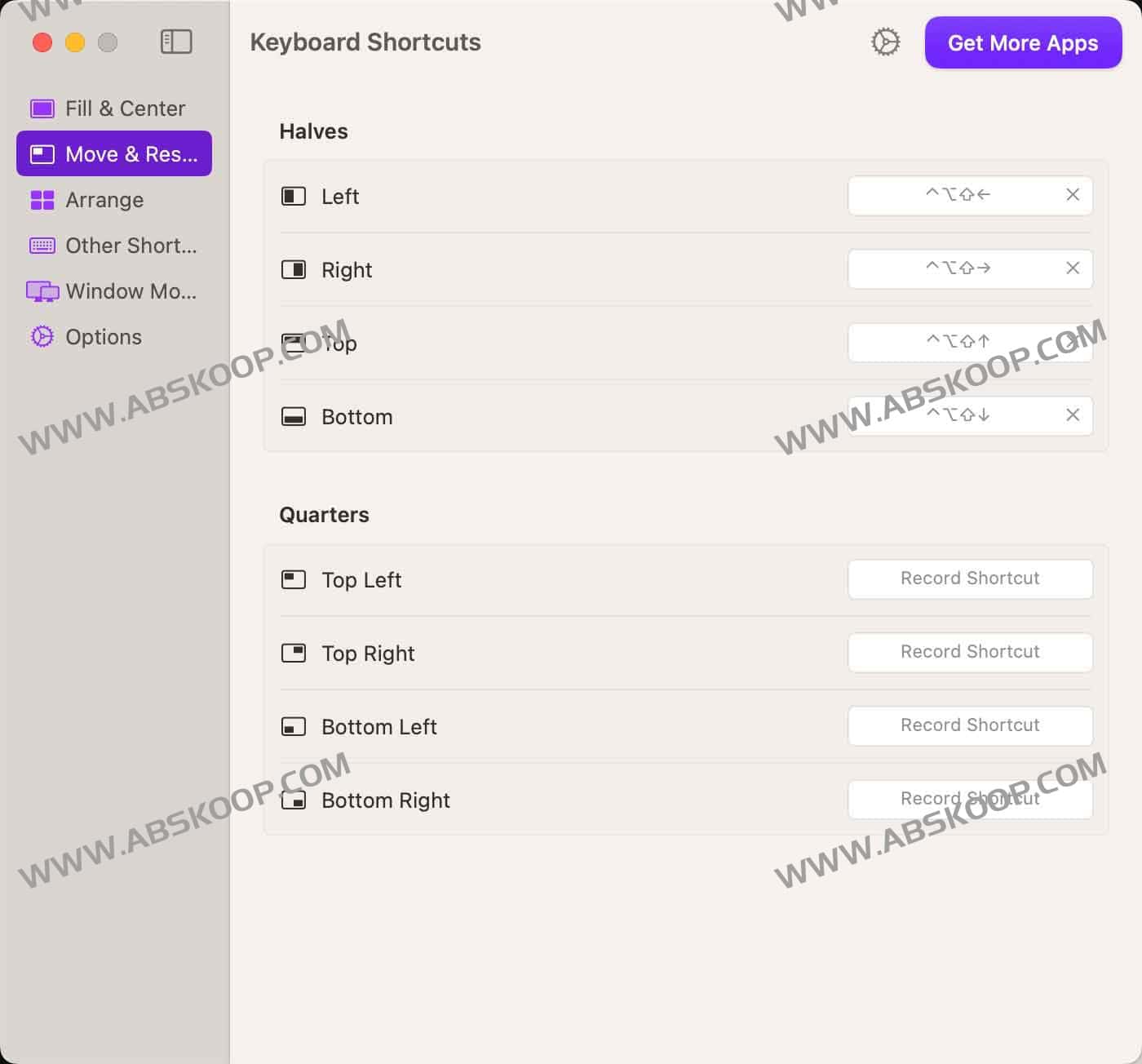The image size is (1142, 1064).
Task: Click Record Shortcut for Top Left
Action: click(970, 579)
